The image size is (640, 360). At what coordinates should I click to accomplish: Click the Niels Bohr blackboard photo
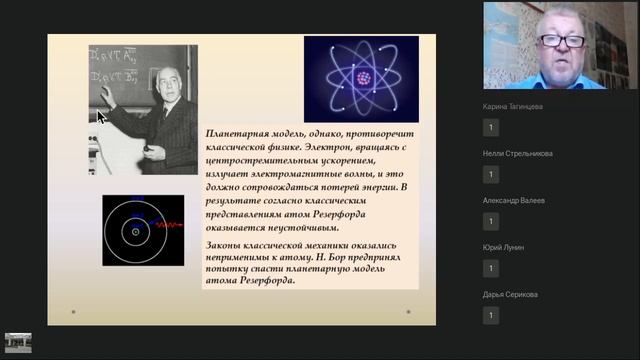coord(143,110)
